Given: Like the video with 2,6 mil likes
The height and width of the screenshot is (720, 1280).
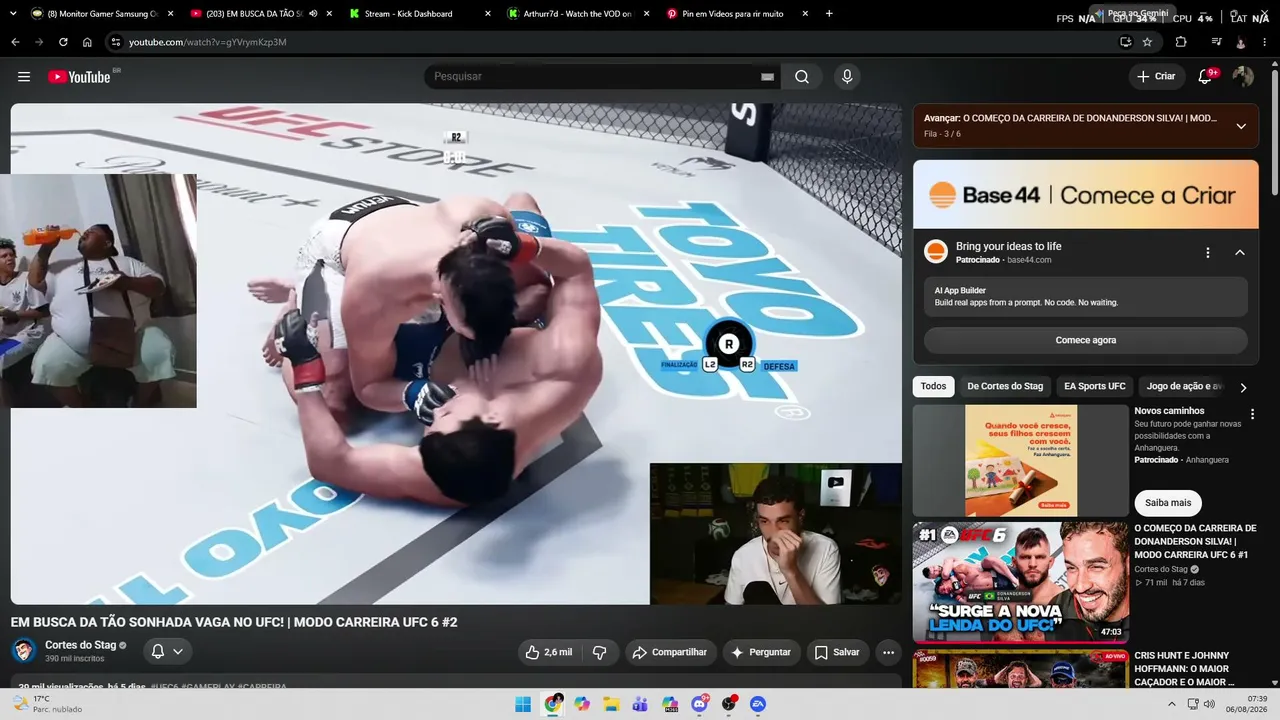Looking at the screenshot, I should coord(549,652).
